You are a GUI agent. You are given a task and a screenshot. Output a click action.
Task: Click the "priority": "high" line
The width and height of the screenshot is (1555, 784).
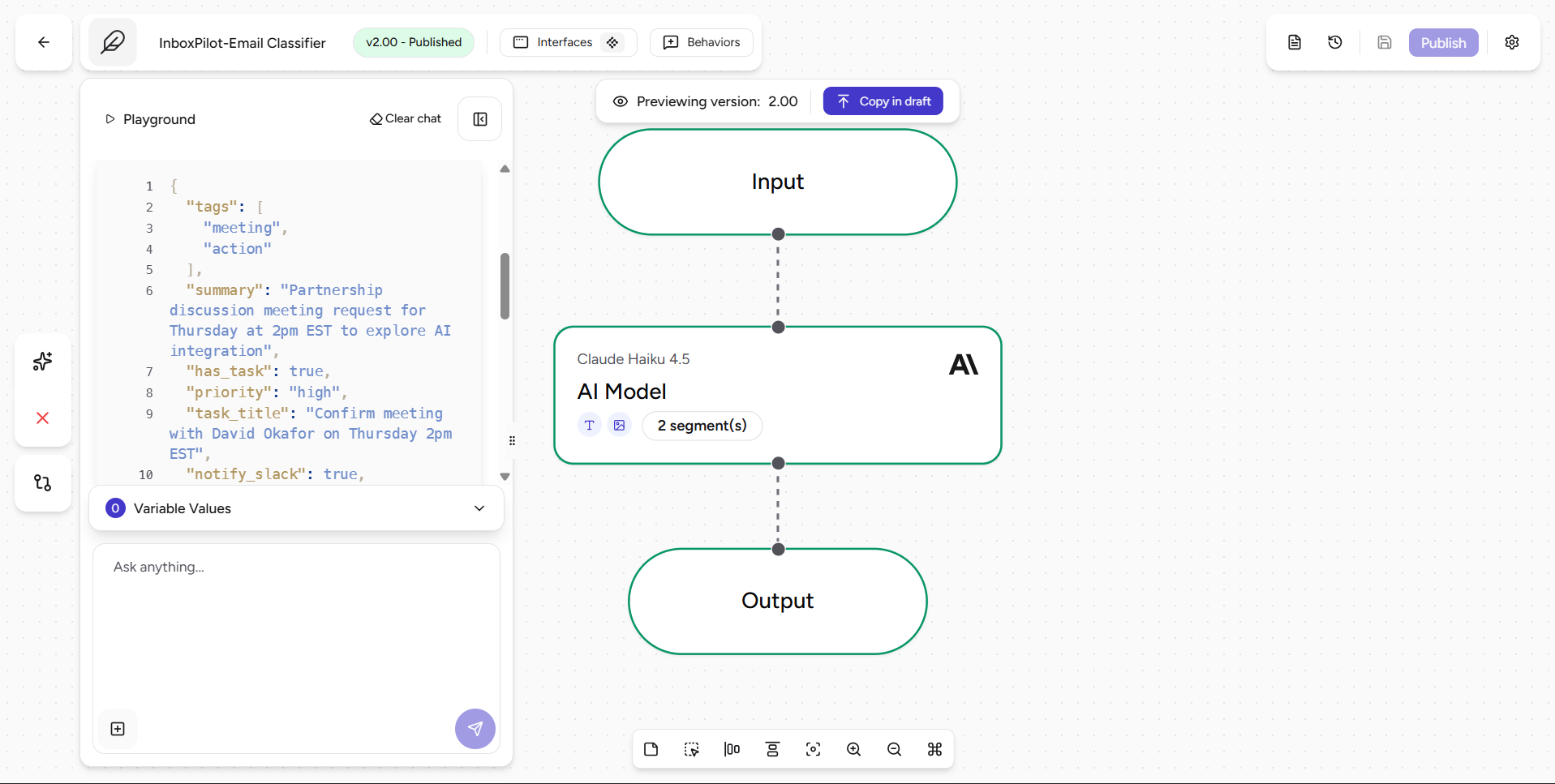tap(266, 392)
